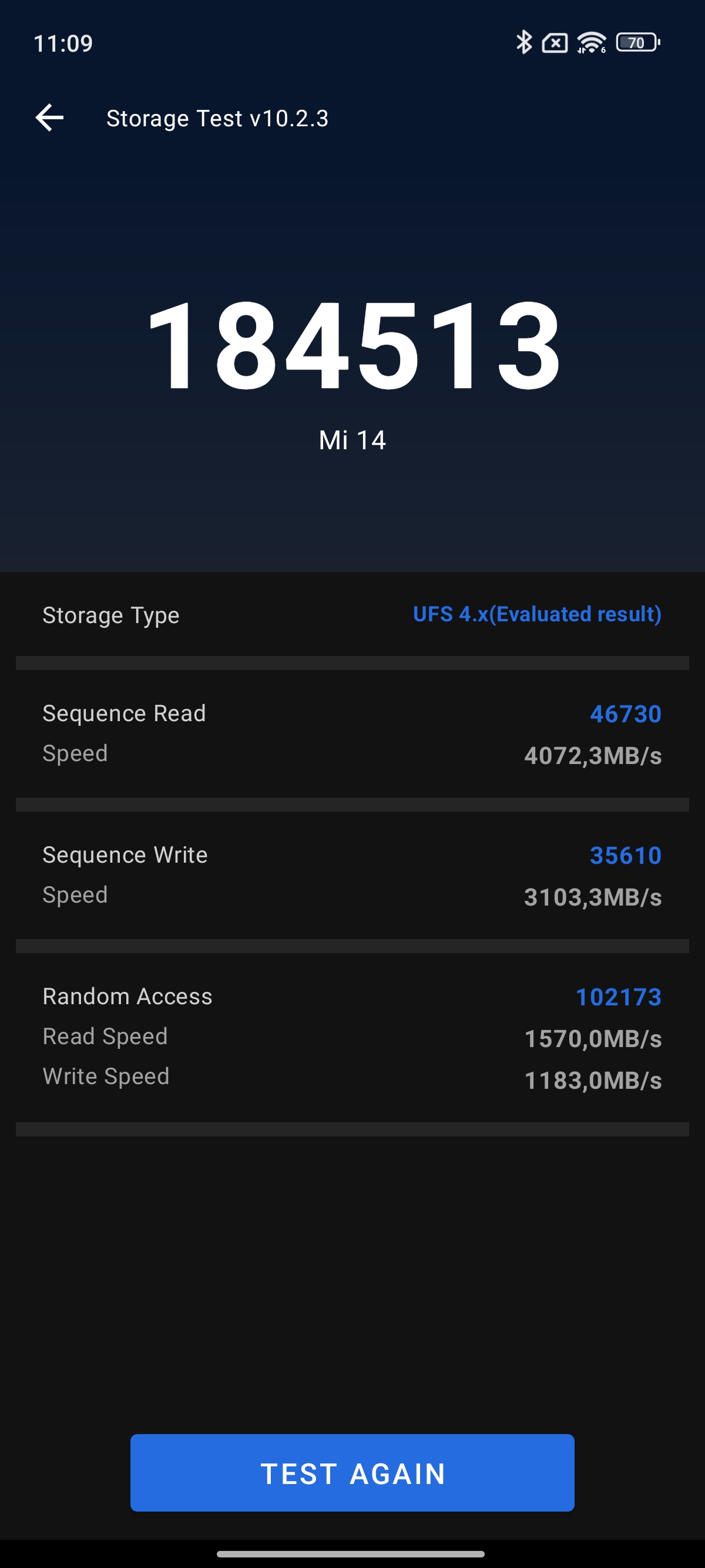Tap the Sequence Read score 46730
705x1568 pixels.
625,714
